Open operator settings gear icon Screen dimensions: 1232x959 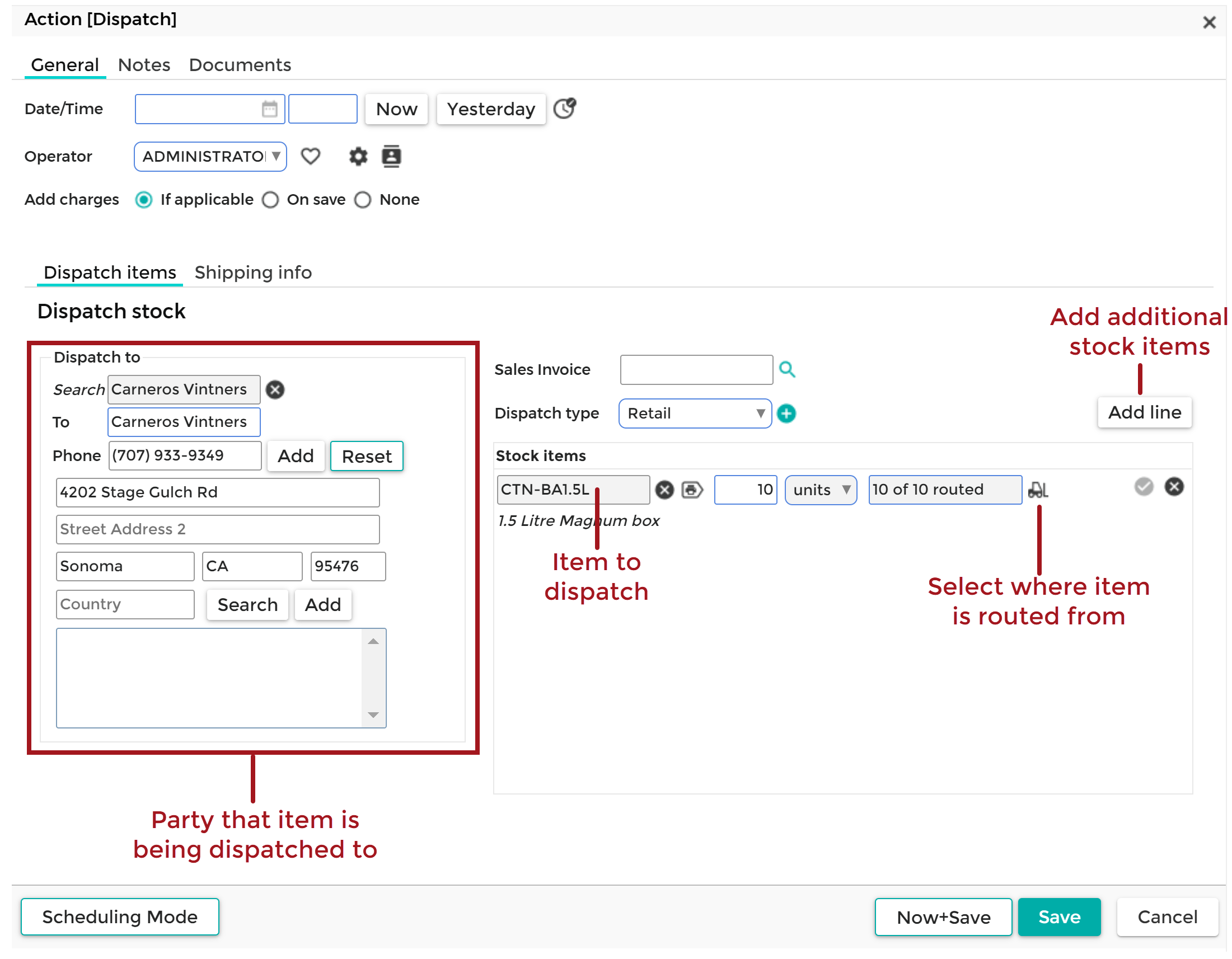pyautogui.click(x=358, y=156)
